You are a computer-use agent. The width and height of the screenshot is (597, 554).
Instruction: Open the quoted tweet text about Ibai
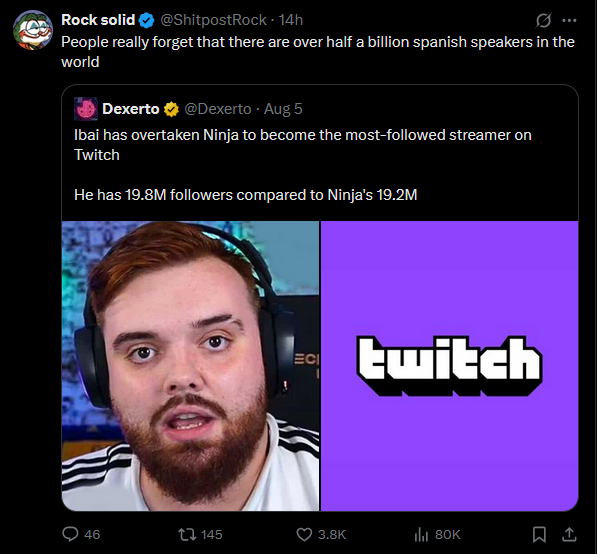tap(303, 164)
